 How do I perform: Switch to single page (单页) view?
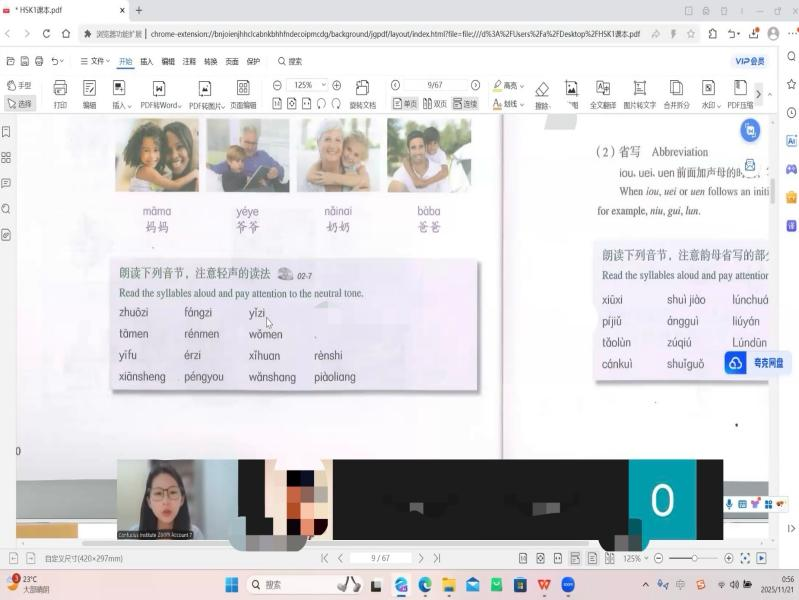tap(405, 104)
